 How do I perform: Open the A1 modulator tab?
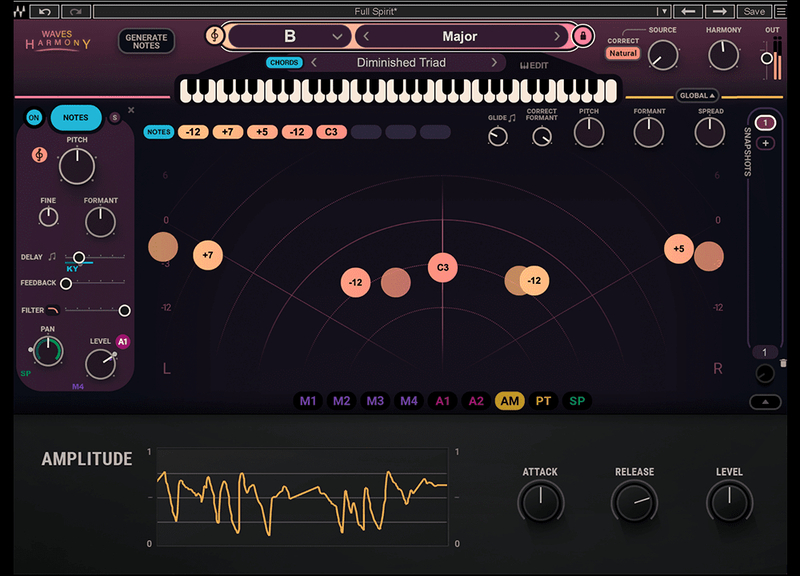click(x=442, y=401)
